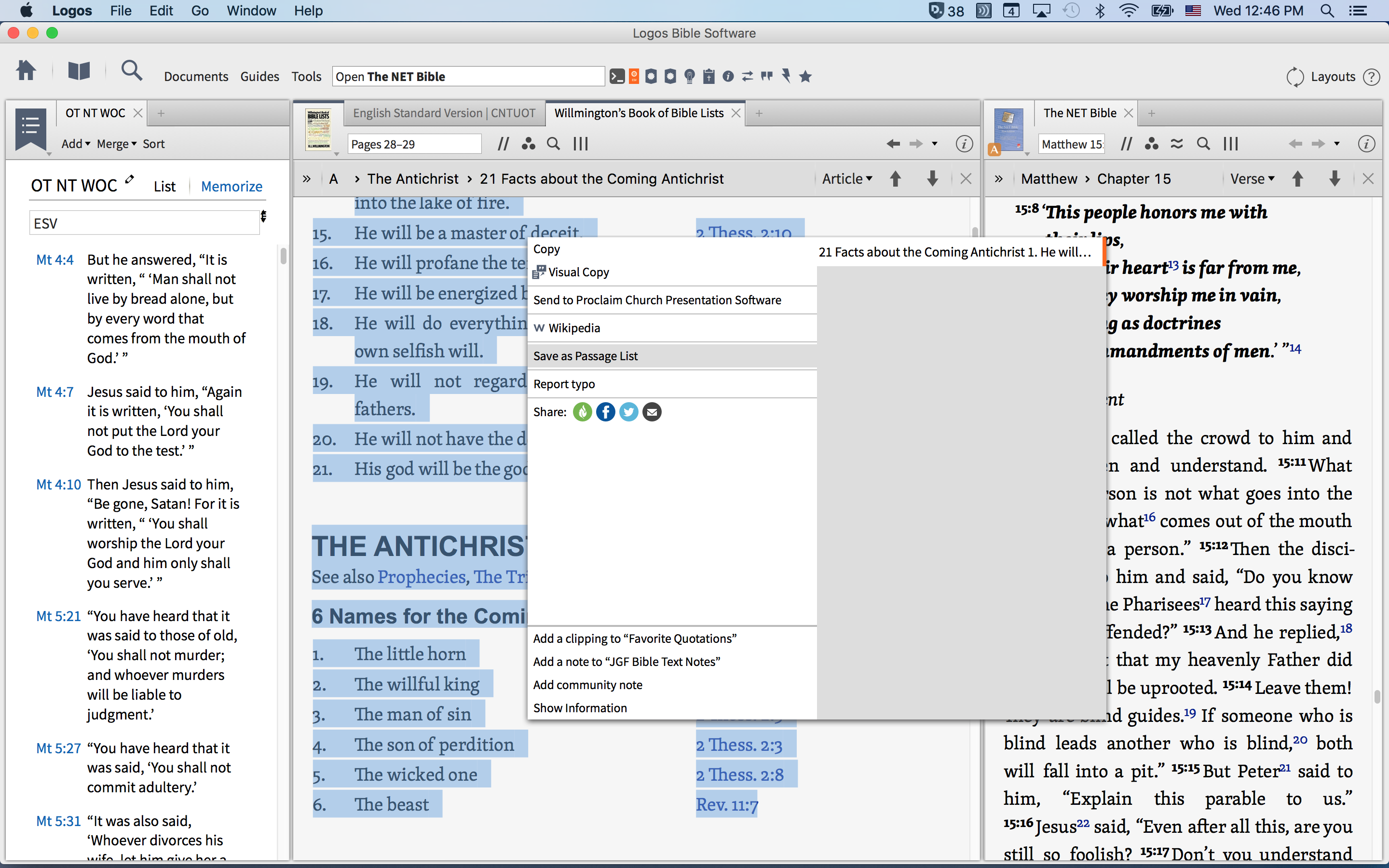This screenshot has width=1389, height=868.
Task: Open the Library book icon
Action: pyautogui.click(x=79, y=71)
